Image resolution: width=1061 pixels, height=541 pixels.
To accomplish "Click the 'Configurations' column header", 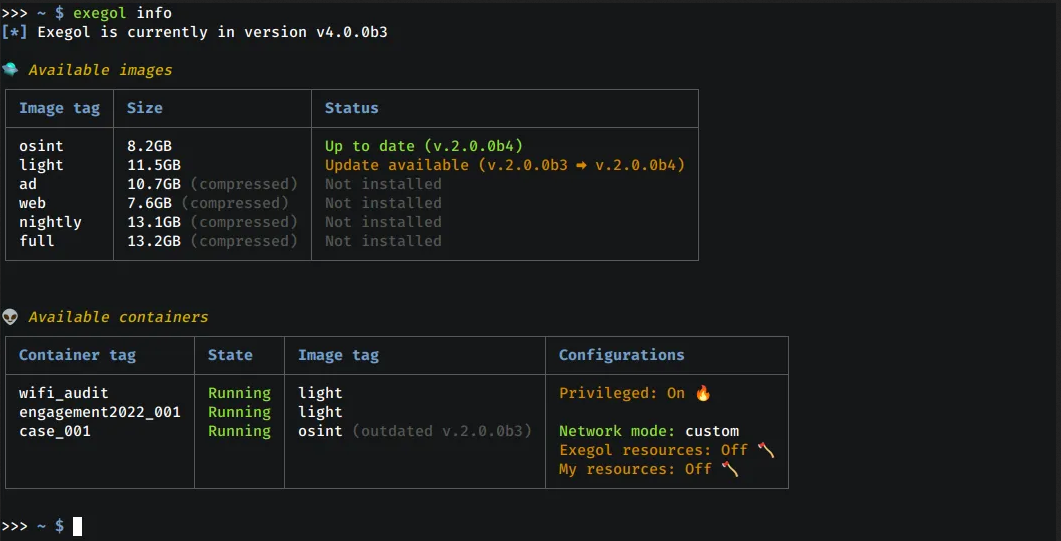I will [x=621, y=355].
